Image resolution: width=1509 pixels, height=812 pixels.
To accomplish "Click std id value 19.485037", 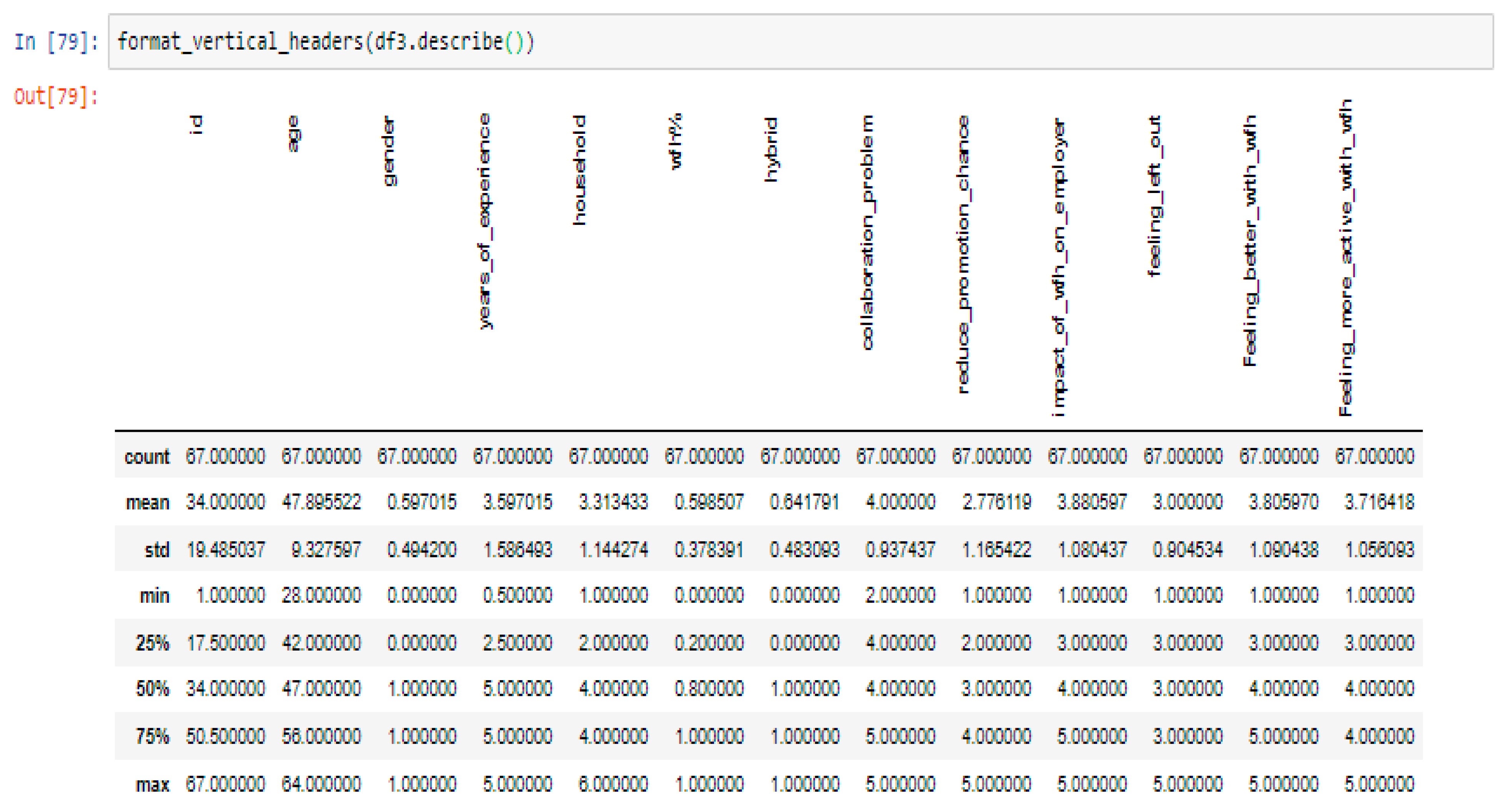I will pyautogui.click(x=226, y=549).
